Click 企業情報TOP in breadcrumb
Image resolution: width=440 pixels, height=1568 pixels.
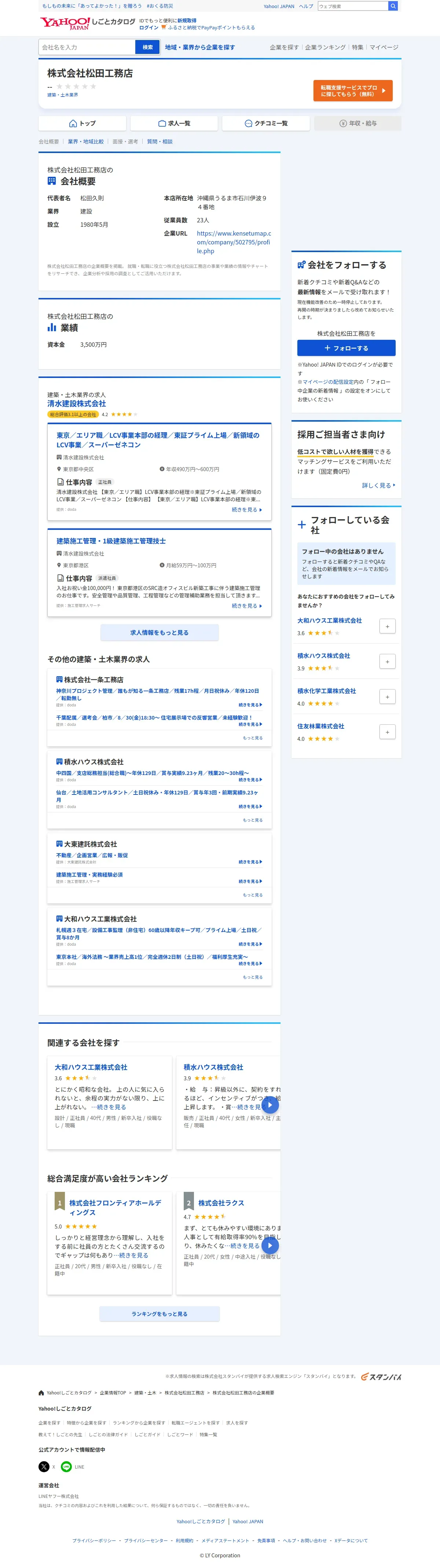click(x=113, y=1393)
